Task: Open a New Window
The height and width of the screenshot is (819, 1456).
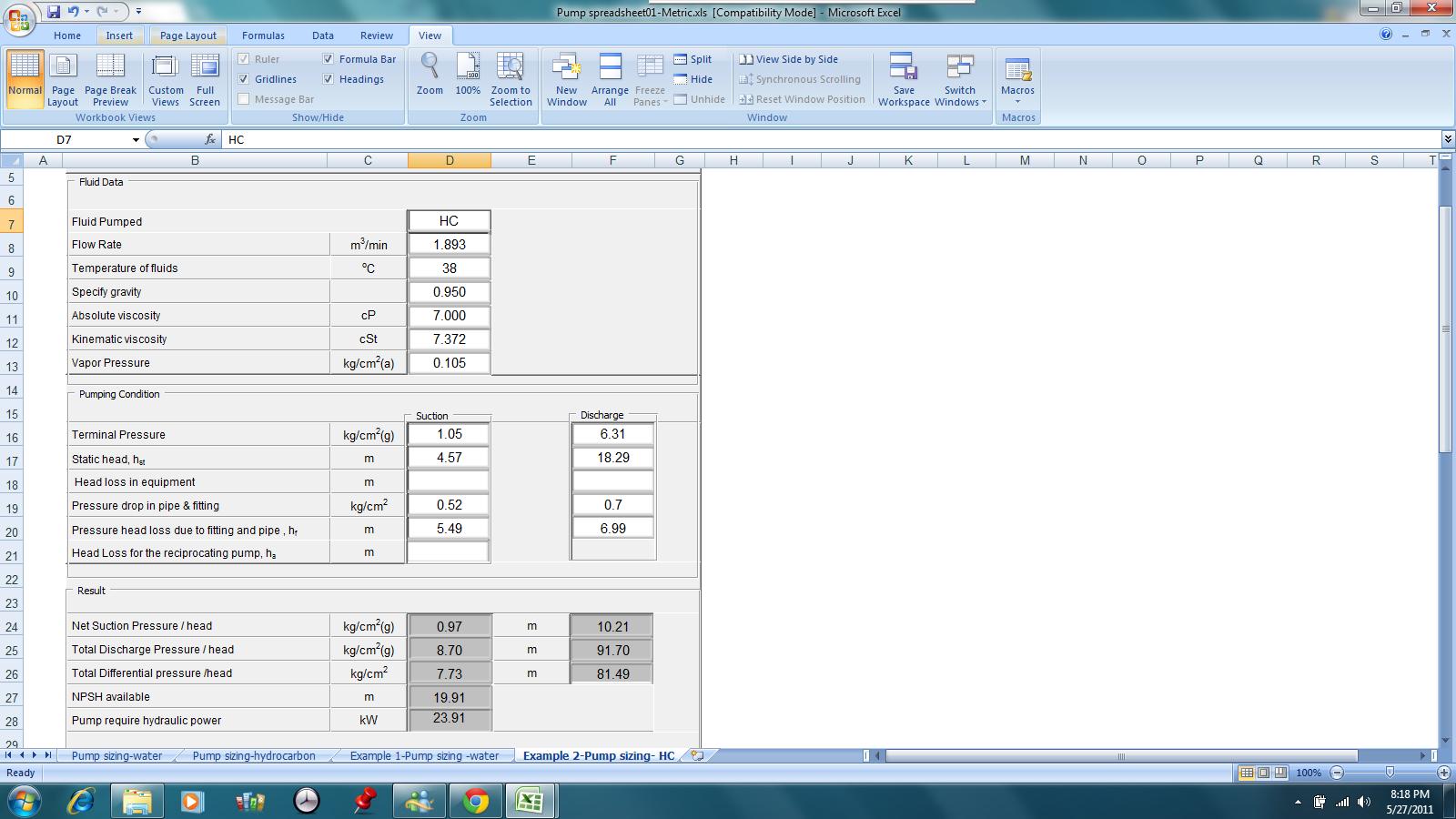Action: pyautogui.click(x=566, y=80)
